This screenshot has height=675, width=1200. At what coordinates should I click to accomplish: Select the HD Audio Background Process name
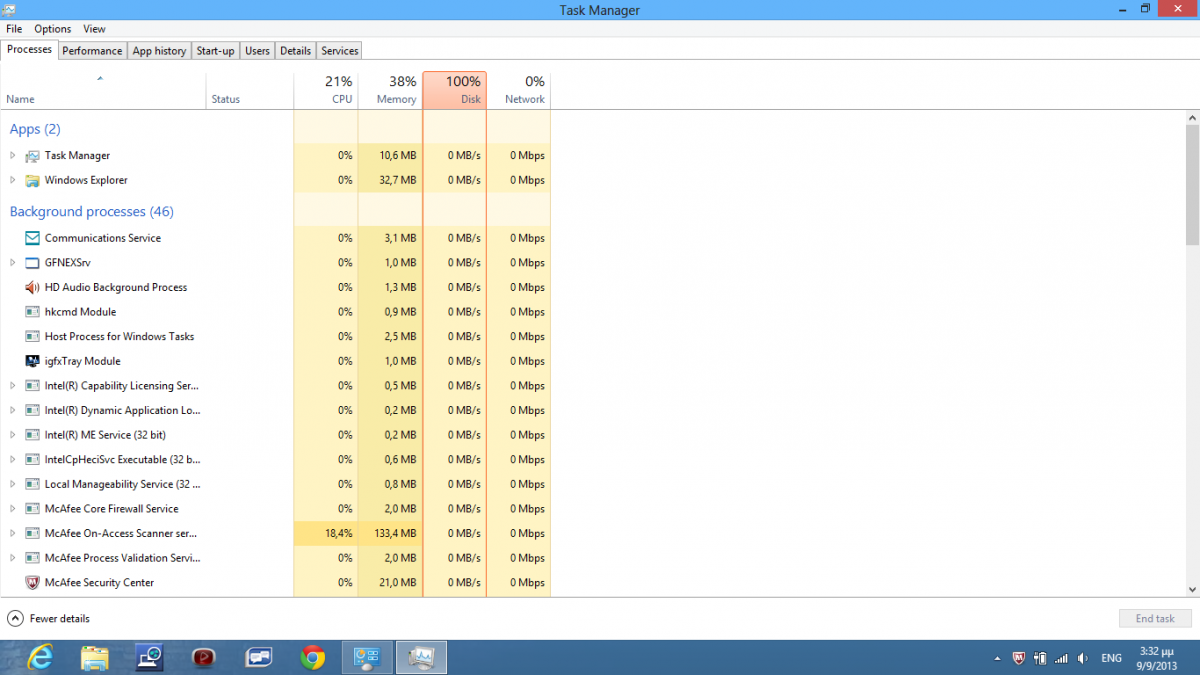[116, 287]
